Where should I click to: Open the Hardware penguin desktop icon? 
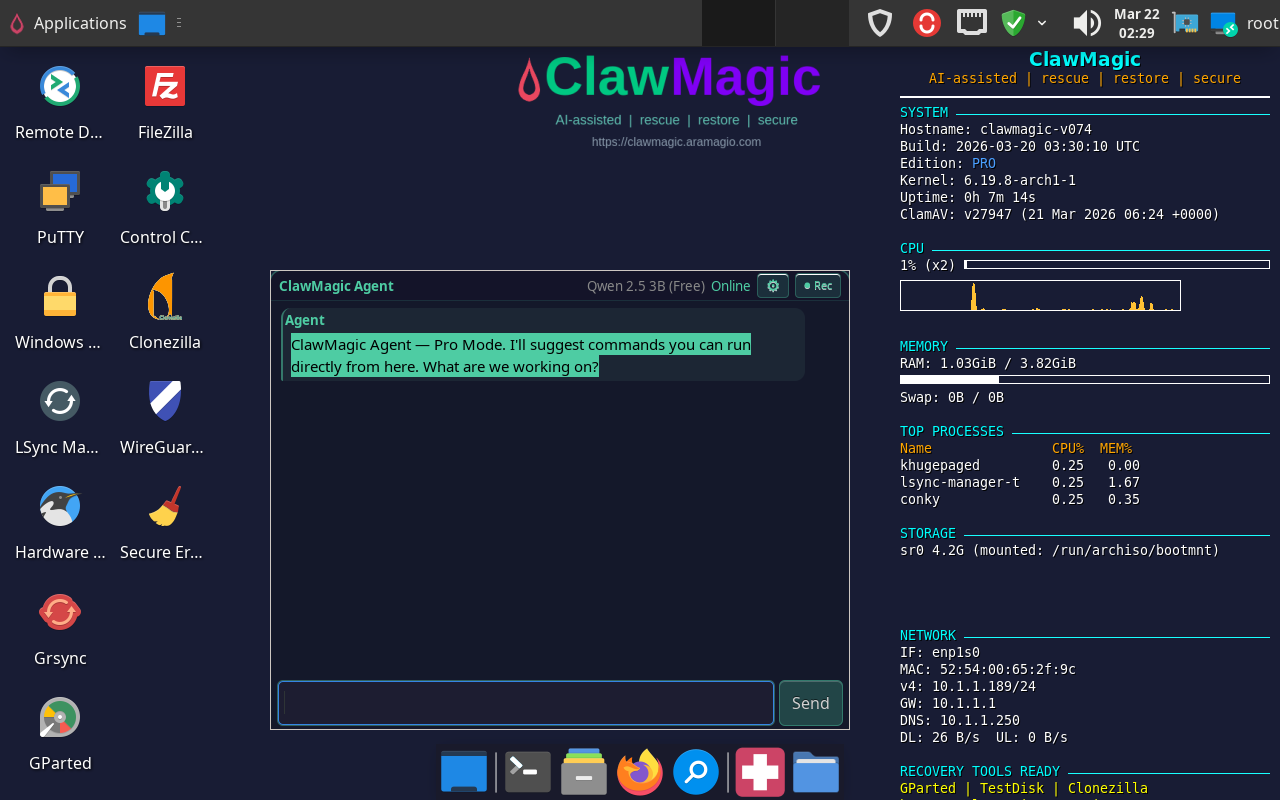click(x=60, y=506)
